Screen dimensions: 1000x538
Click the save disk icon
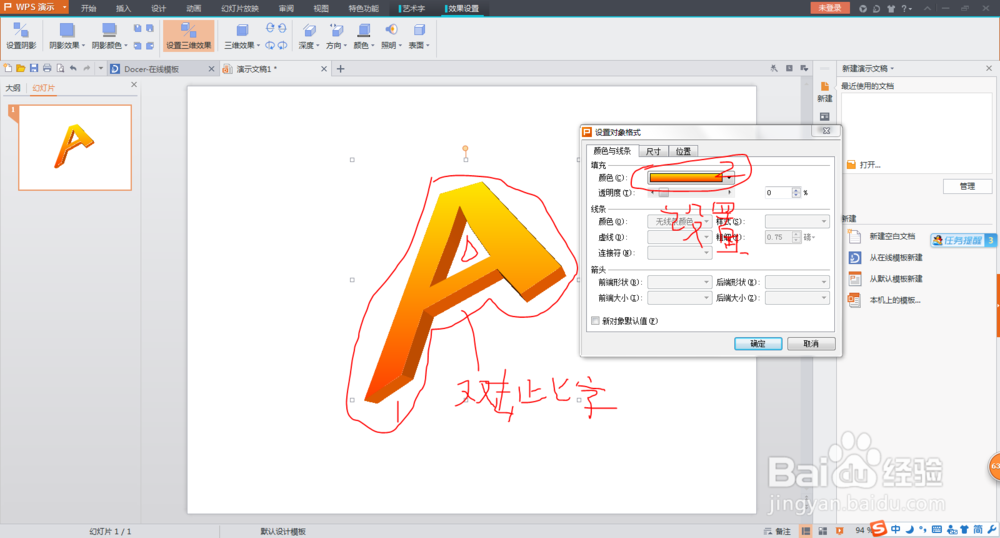point(34,68)
